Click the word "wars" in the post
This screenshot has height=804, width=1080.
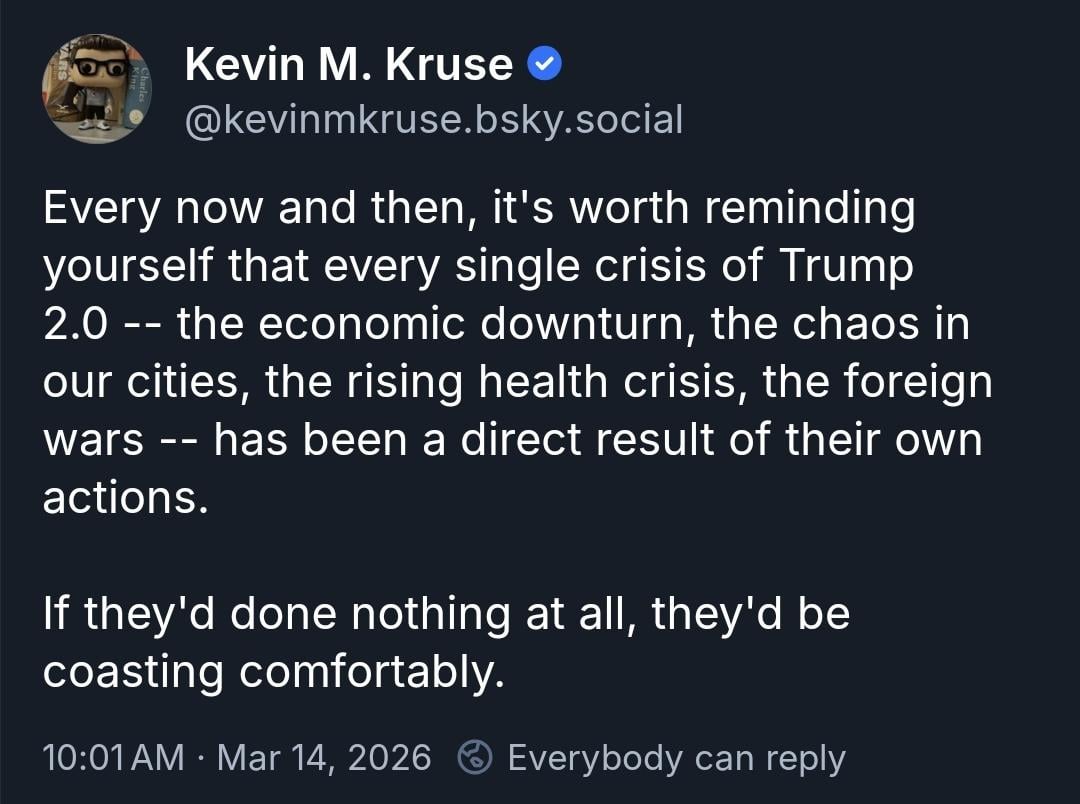pyautogui.click(x=93, y=441)
